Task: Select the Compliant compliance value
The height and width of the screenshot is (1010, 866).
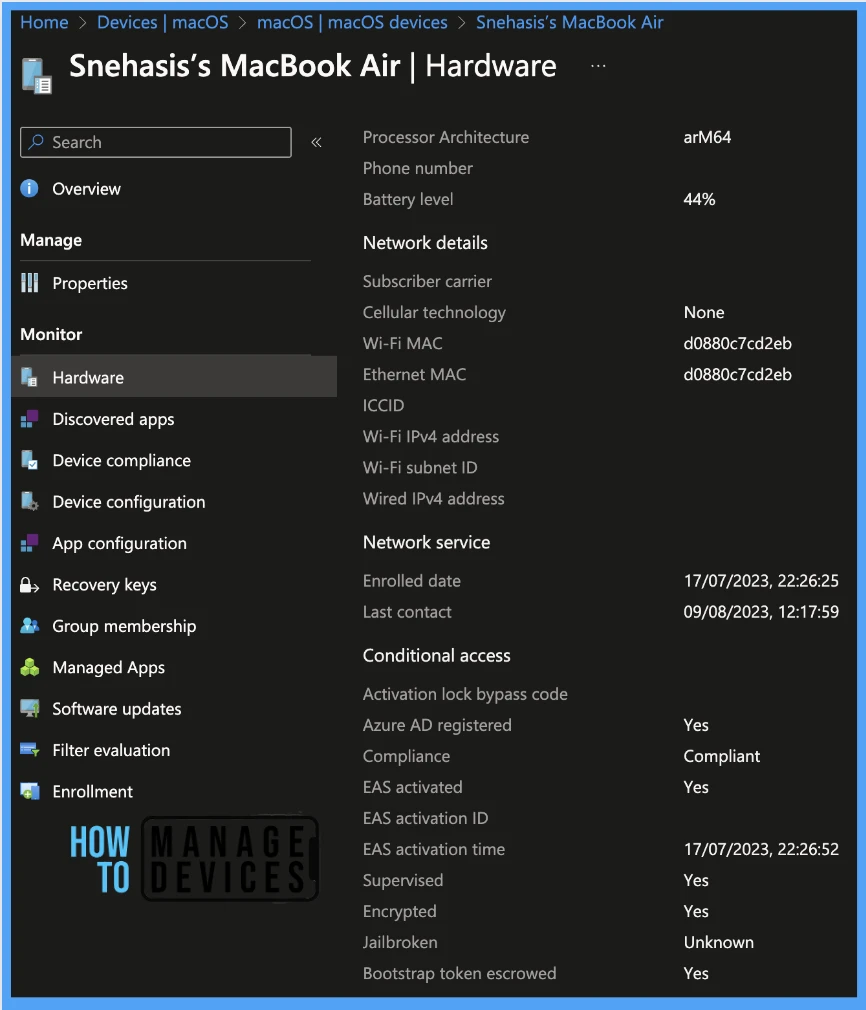Action: click(x=722, y=756)
